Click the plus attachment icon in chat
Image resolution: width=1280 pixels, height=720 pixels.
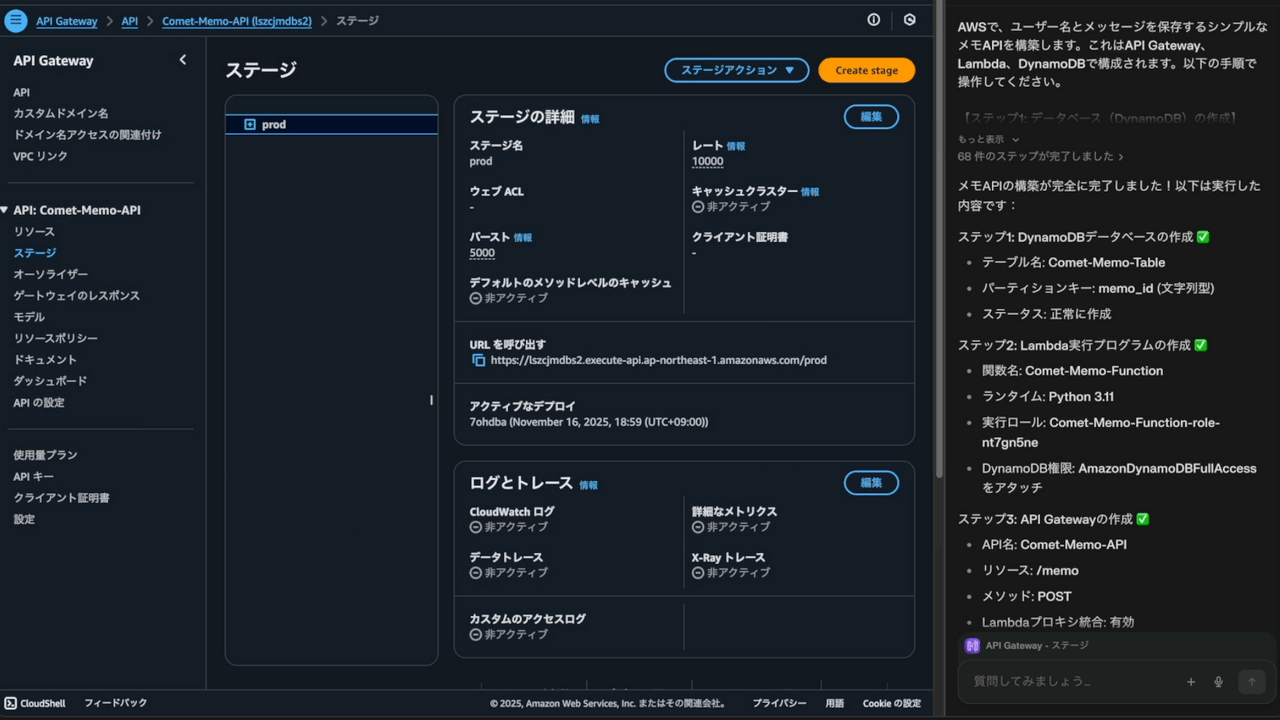pos(1190,682)
